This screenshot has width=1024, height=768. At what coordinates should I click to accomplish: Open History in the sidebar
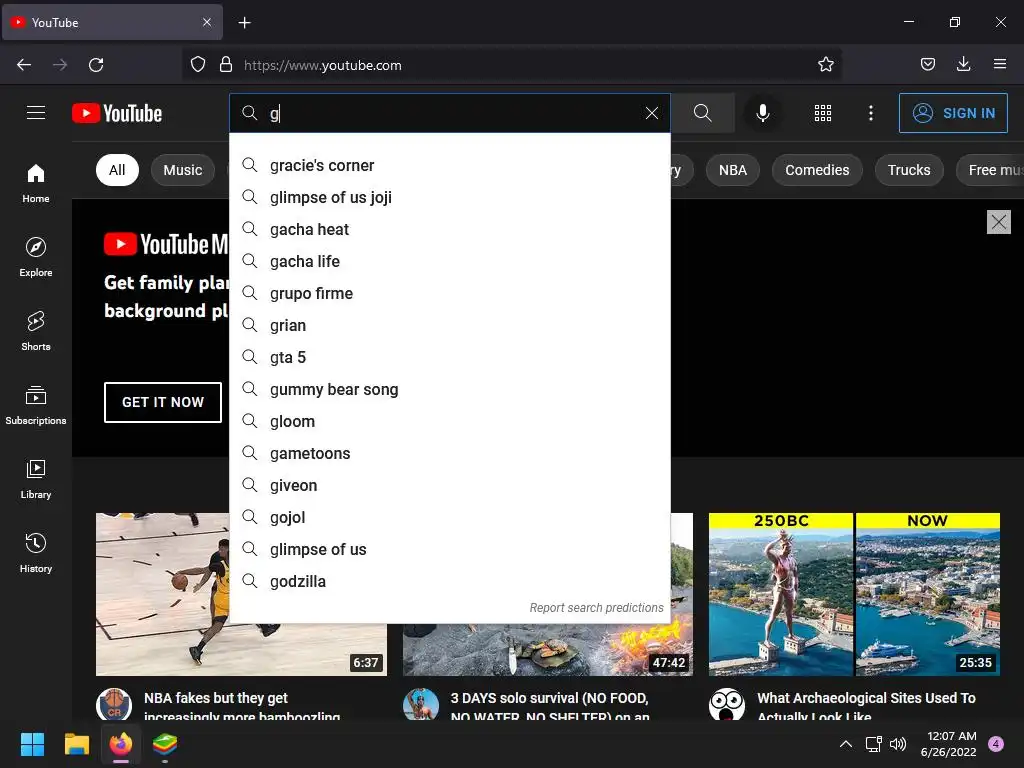pyautogui.click(x=36, y=553)
